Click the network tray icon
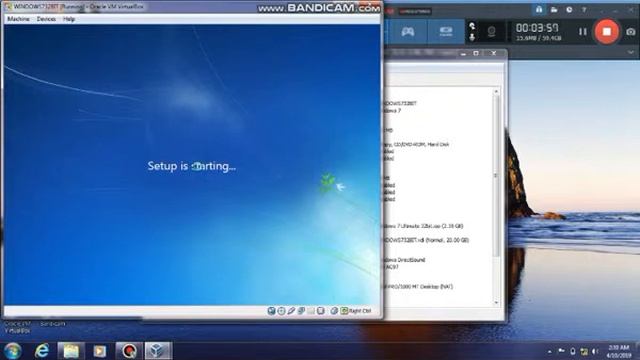 point(584,351)
